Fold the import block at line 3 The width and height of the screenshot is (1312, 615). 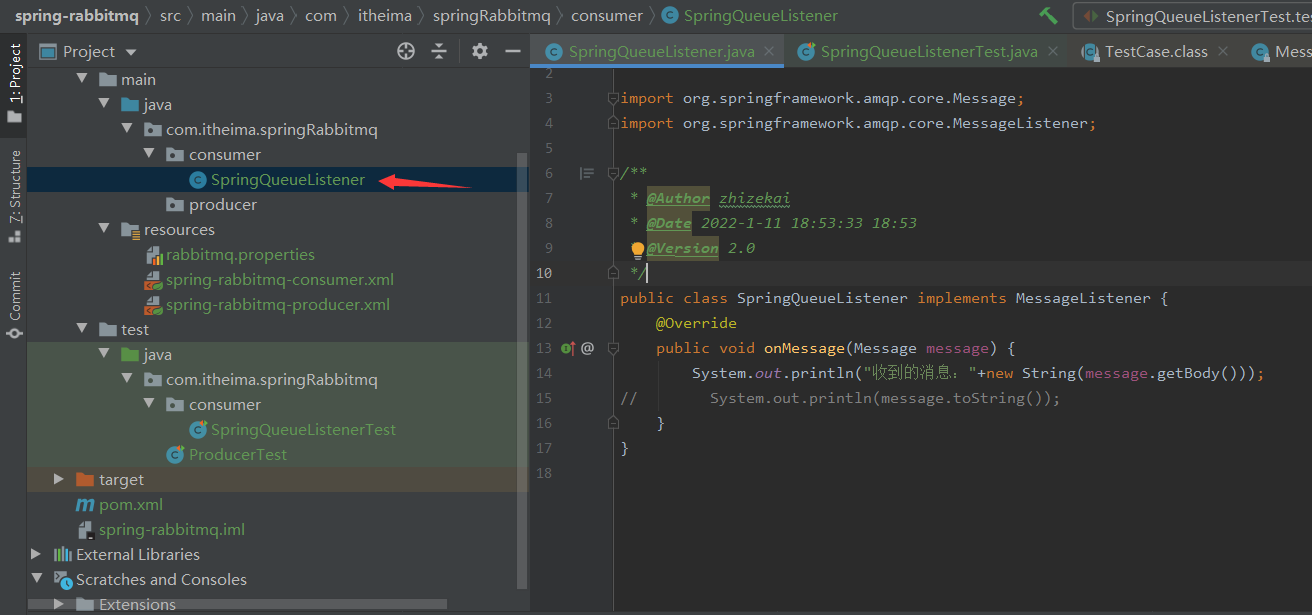click(x=614, y=98)
